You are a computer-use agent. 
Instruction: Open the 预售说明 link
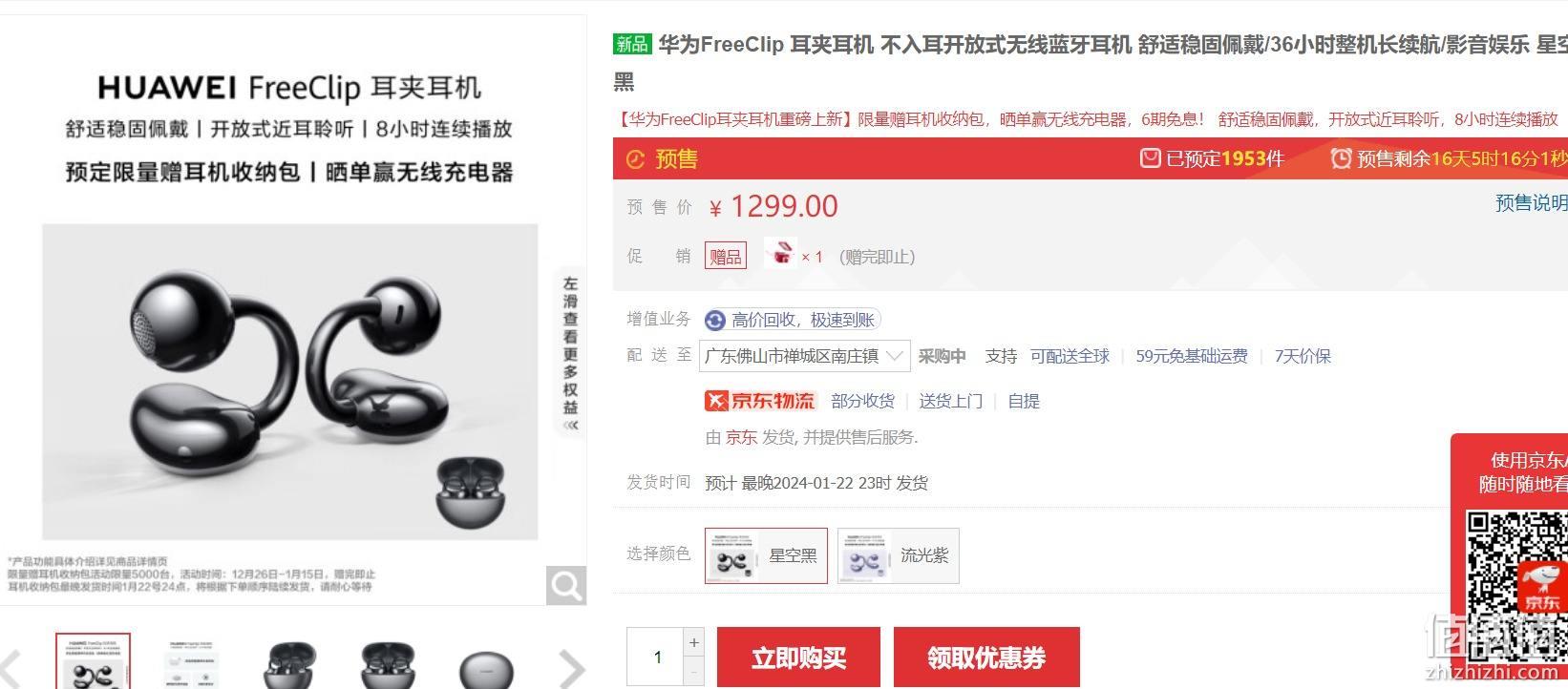[1531, 202]
